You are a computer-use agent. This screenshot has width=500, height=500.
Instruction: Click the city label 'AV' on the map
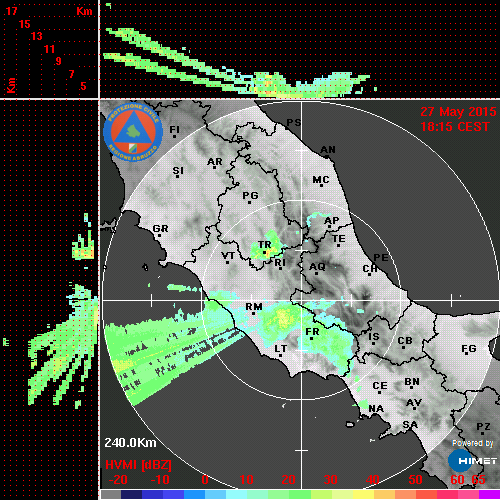[x=414, y=403]
